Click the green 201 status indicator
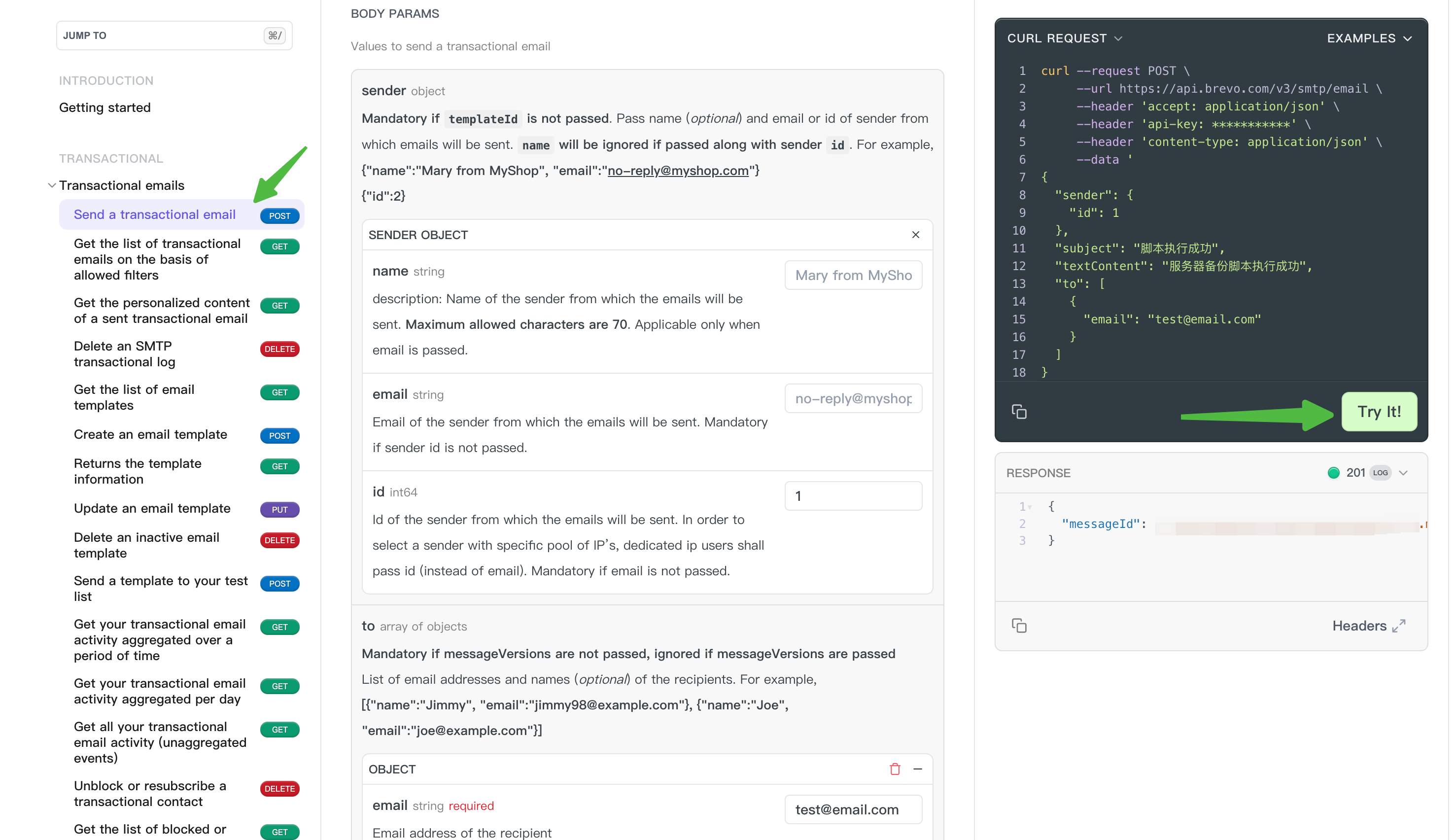Viewport: 1456px width, 840px height. [x=1333, y=472]
